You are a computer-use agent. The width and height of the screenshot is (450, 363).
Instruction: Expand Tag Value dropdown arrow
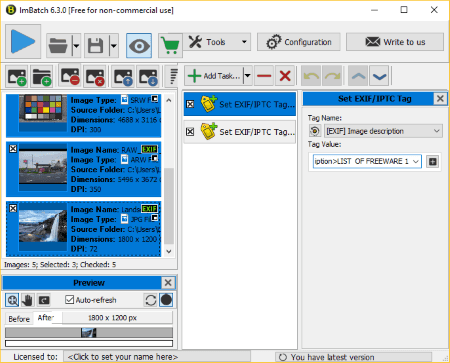point(416,162)
